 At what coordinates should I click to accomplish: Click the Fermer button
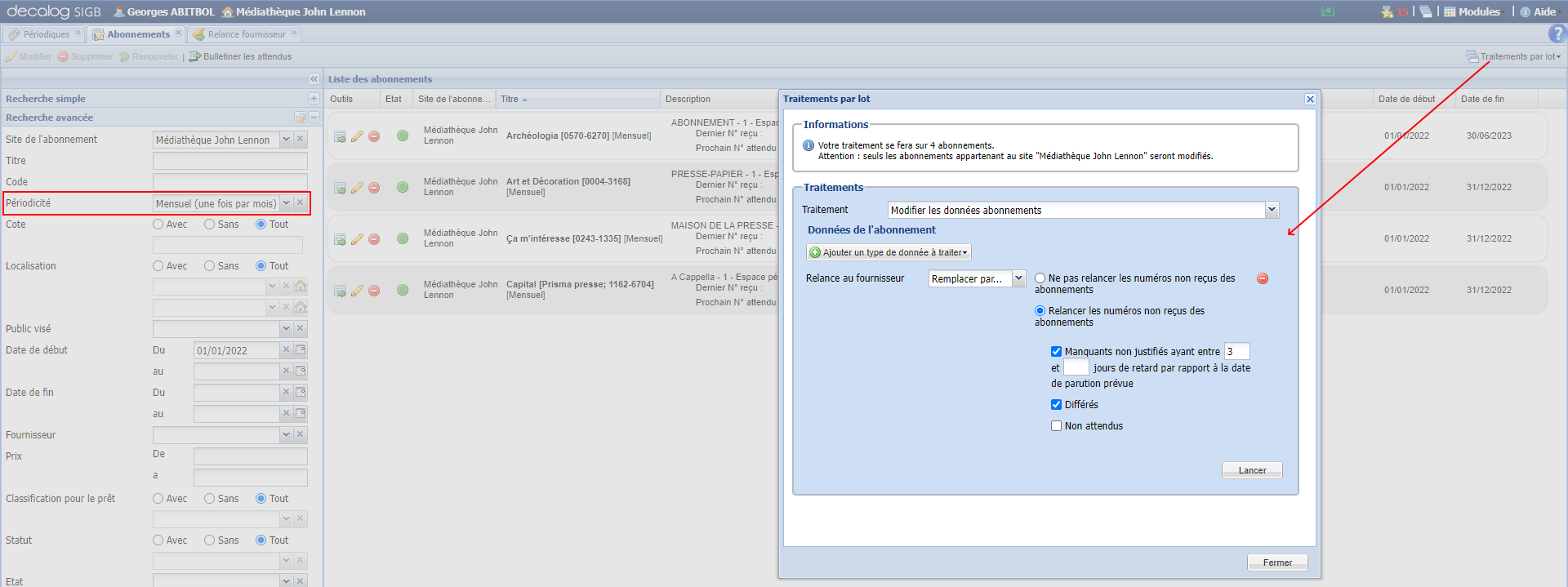tap(1277, 563)
